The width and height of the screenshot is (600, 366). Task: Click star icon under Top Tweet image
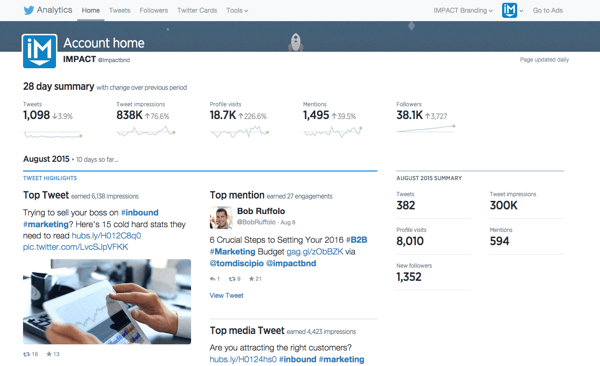(49, 354)
